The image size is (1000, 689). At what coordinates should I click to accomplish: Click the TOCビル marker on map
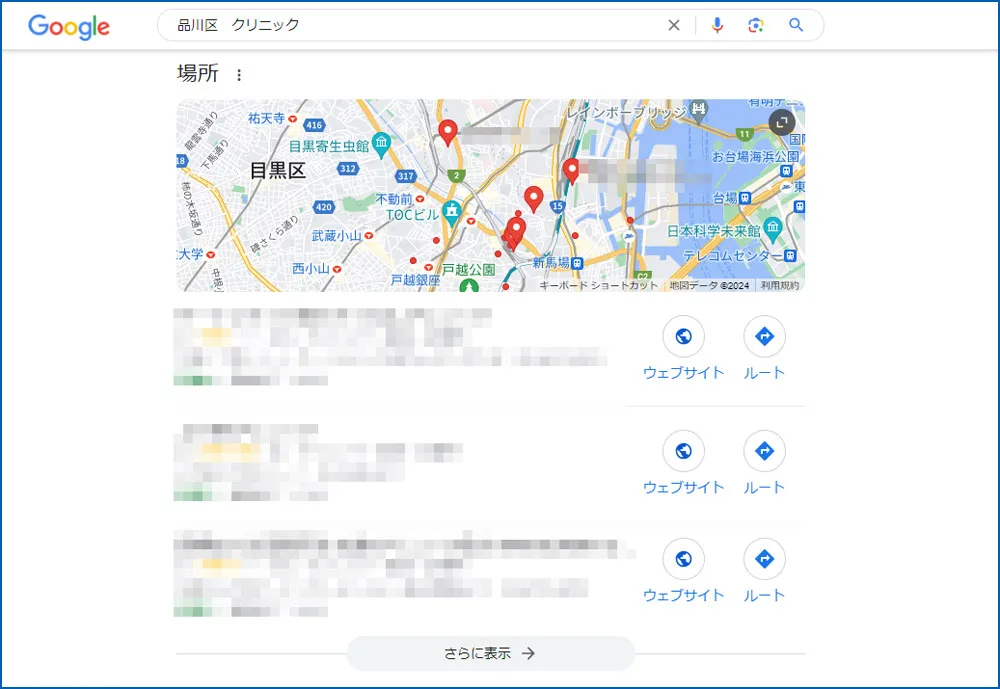coord(452,213)
